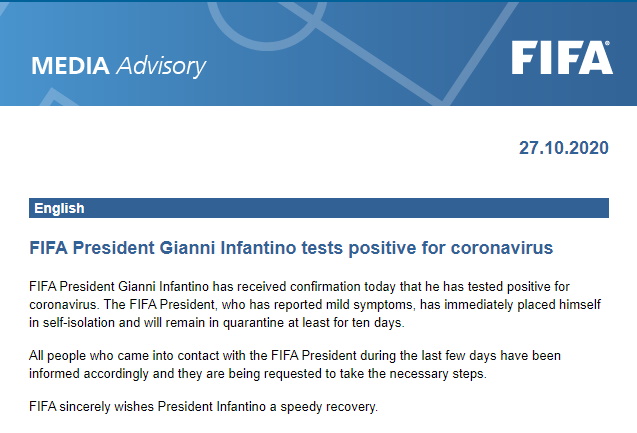Click 'self-isolation' in the first paragraph
The height and width of the screenshot is (433, 637).
[79, 323]
